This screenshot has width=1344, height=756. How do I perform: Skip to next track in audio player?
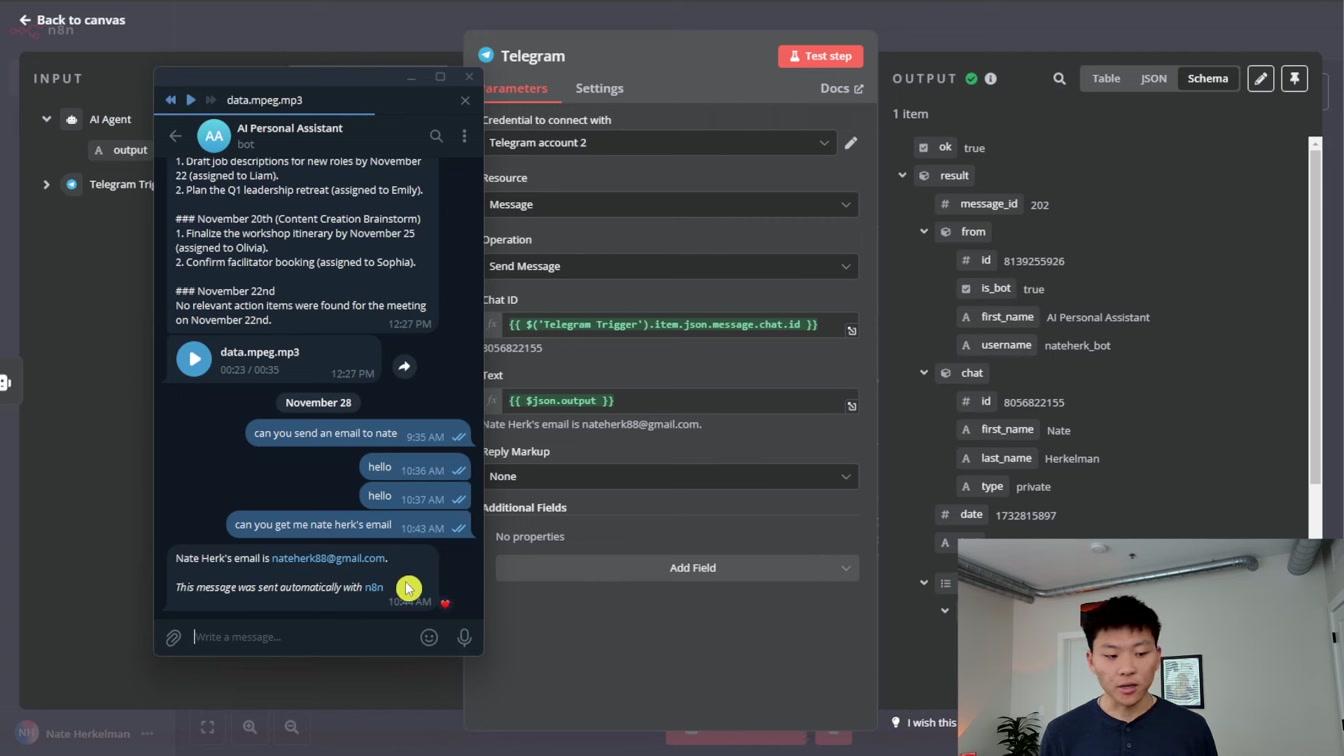pos(210,100)
